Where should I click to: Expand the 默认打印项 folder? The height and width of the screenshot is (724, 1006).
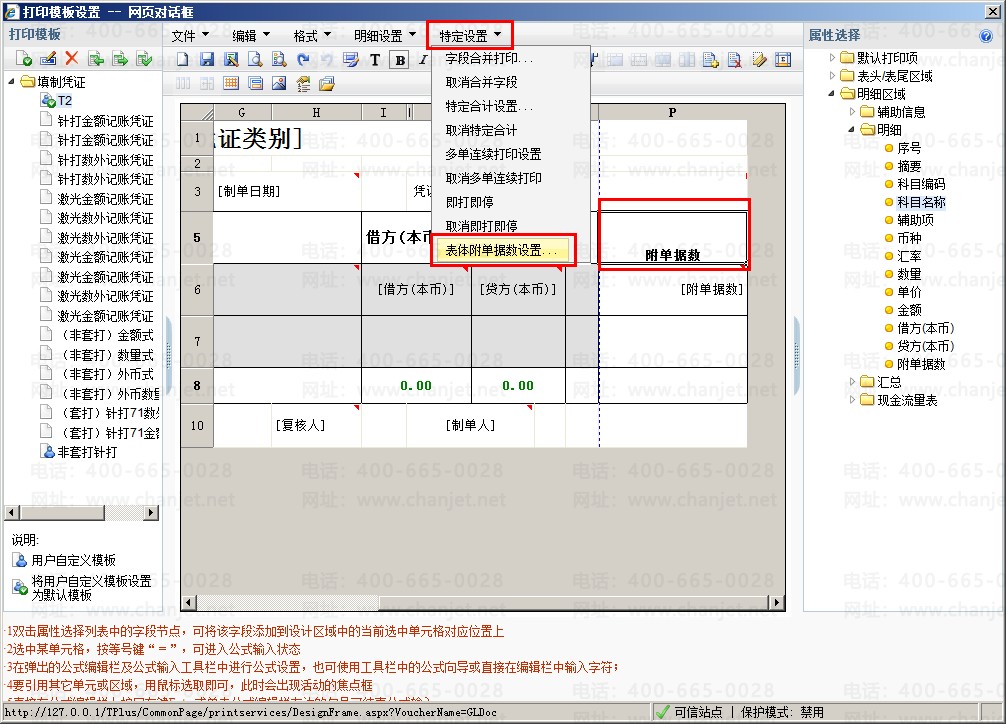tap(834, 58)
